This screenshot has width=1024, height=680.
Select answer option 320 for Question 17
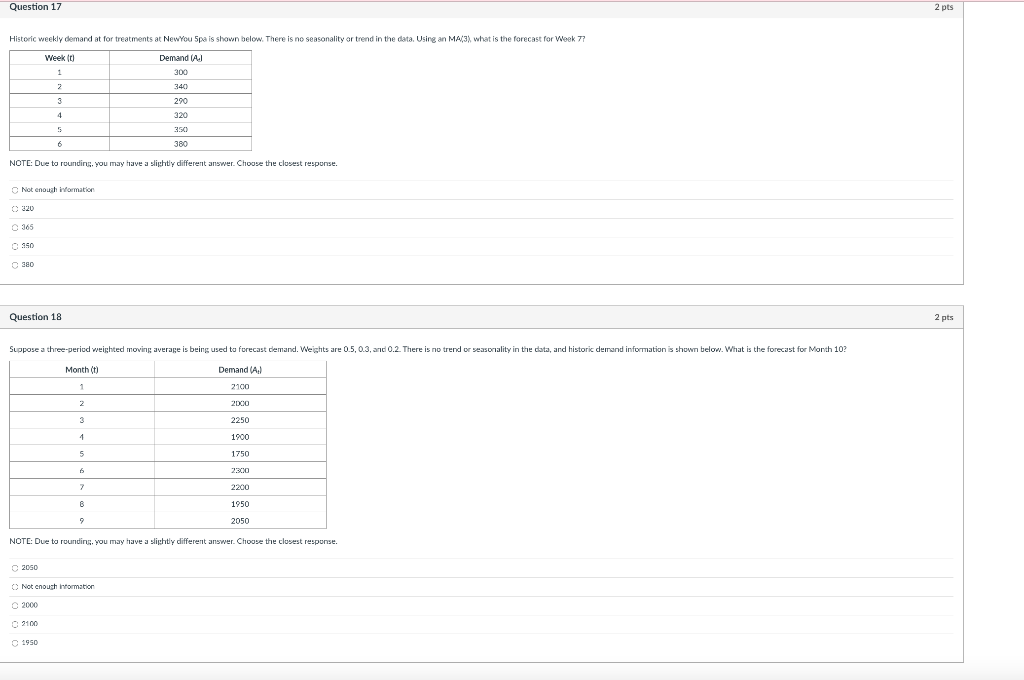[x=14, y=208]
